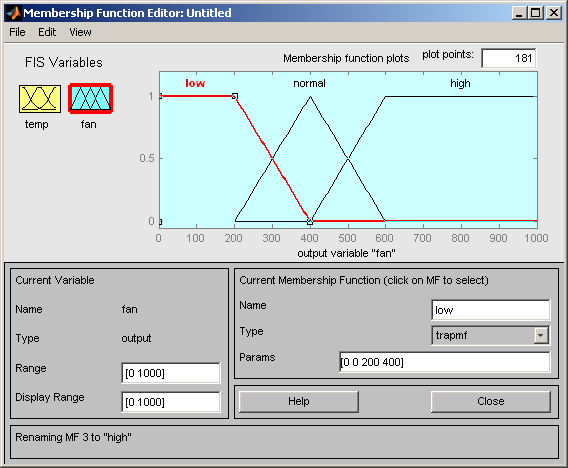Image resolution: width=568 pixels, height=468 pixels.
Task: Click the Close button
Action: tap(490, 401)
